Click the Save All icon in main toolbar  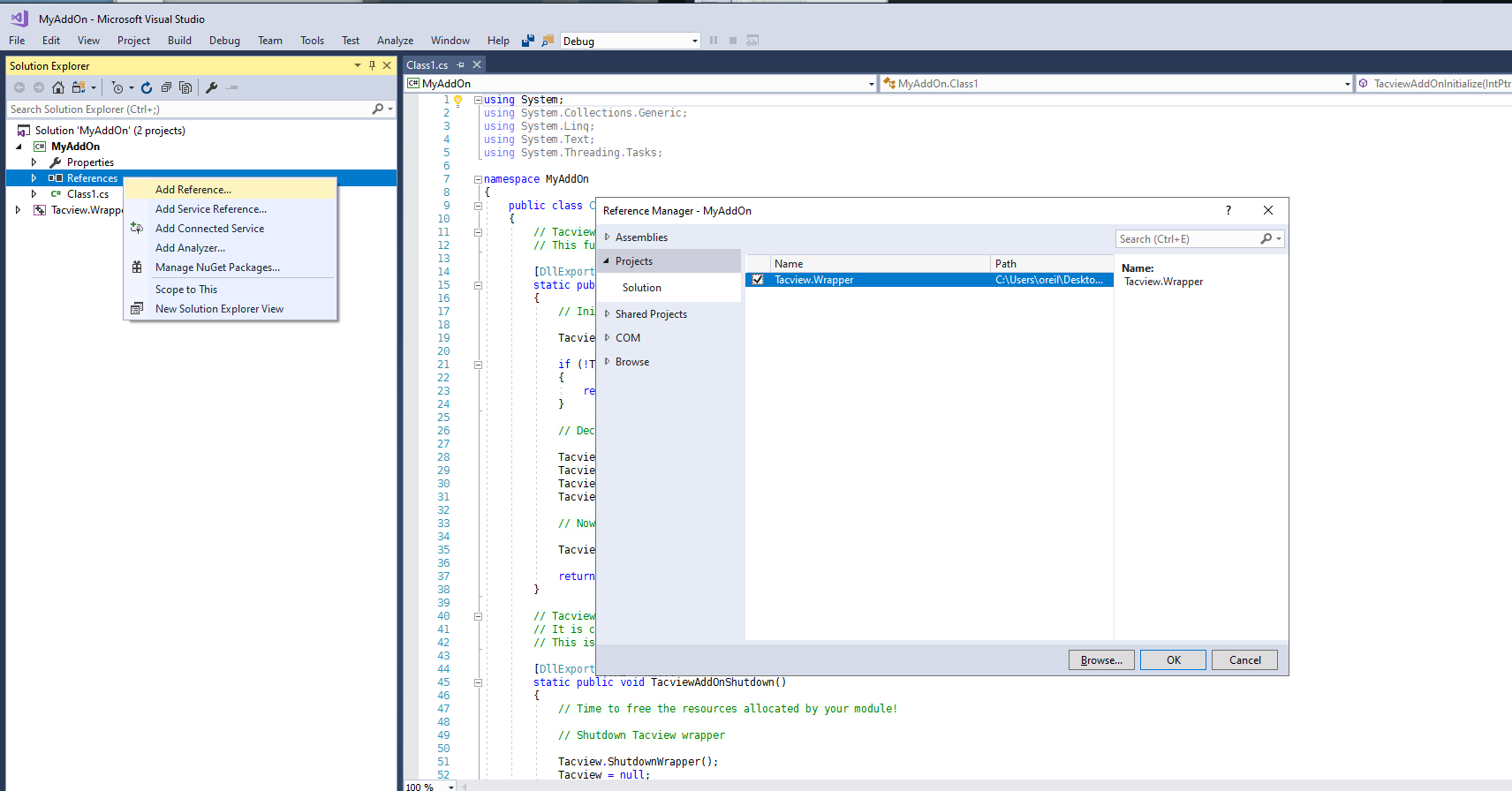[x=528, y=41]
